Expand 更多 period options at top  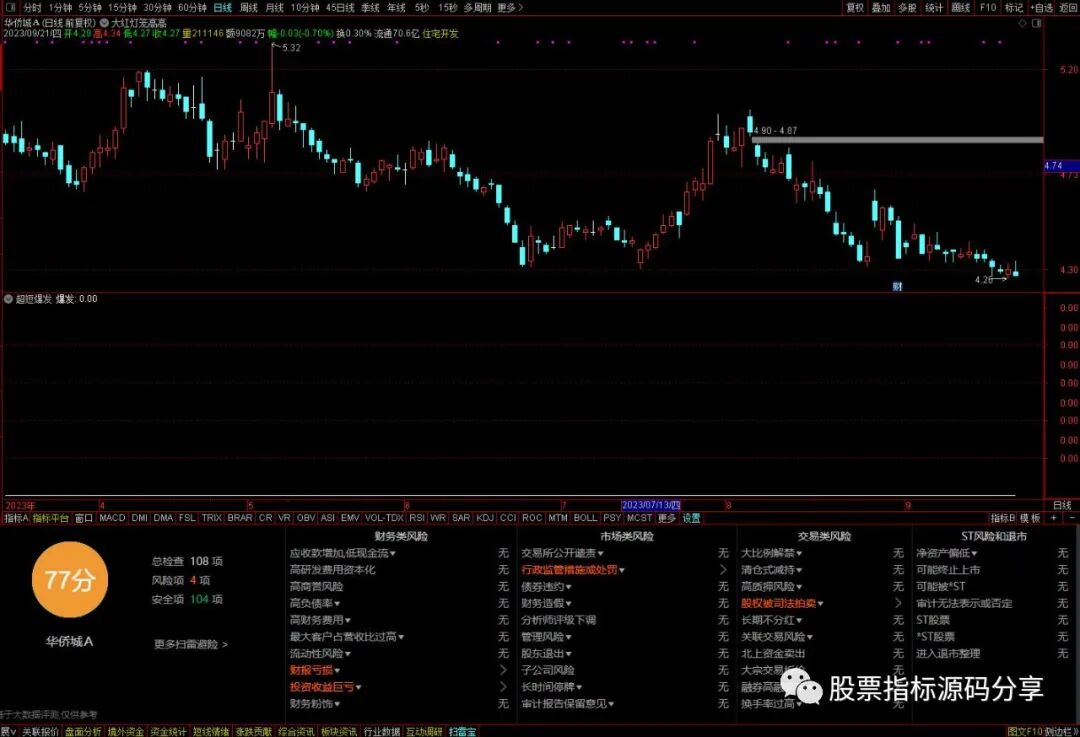[x=510, y=8]
